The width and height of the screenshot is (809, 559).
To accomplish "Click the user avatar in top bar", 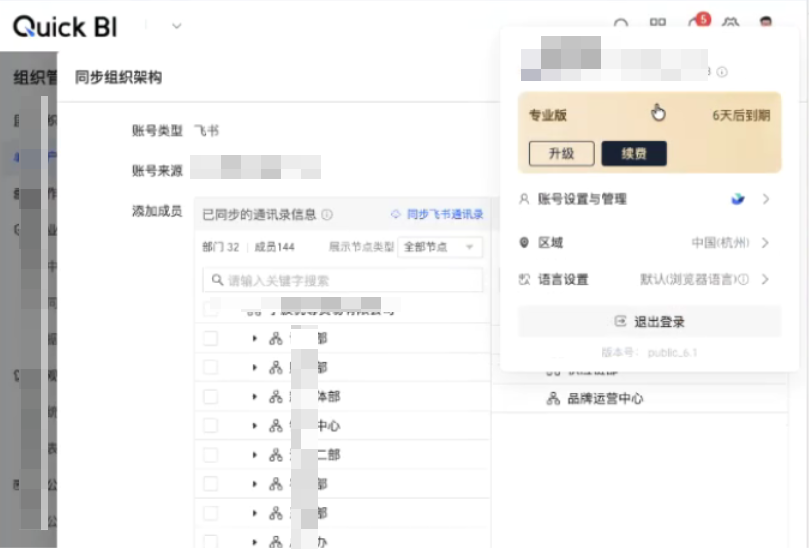I will (766, 22).
